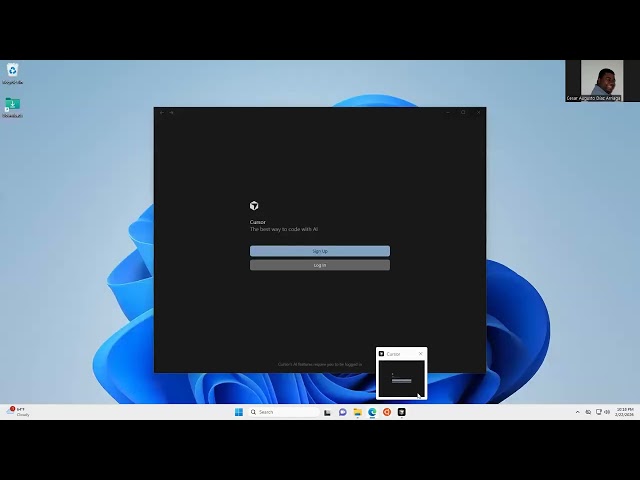
Task: Click the meeting participant video thumbnail
Action: (x=602, y=81)
